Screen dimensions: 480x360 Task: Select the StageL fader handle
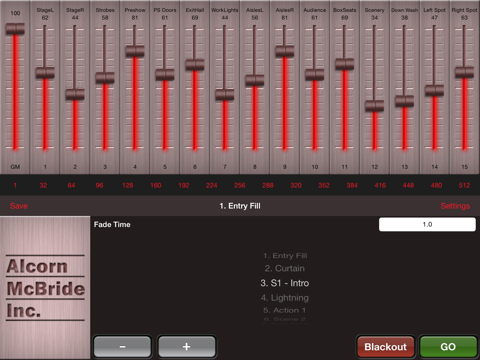(45, 73)
